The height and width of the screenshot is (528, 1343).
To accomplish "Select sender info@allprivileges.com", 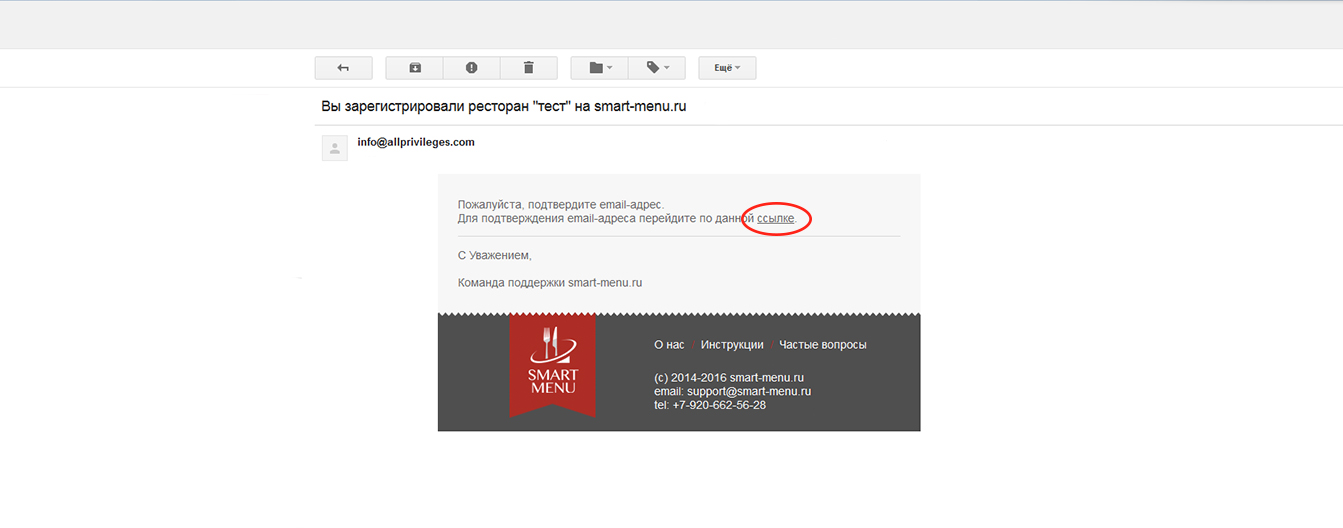I will [416, 142].
